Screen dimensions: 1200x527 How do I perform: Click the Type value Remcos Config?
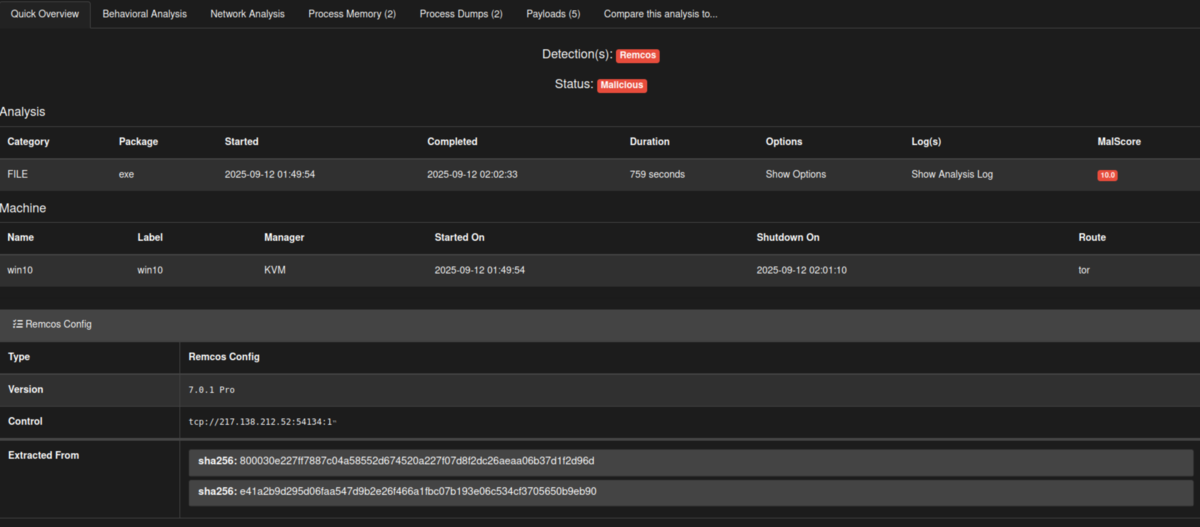(224, 356)
